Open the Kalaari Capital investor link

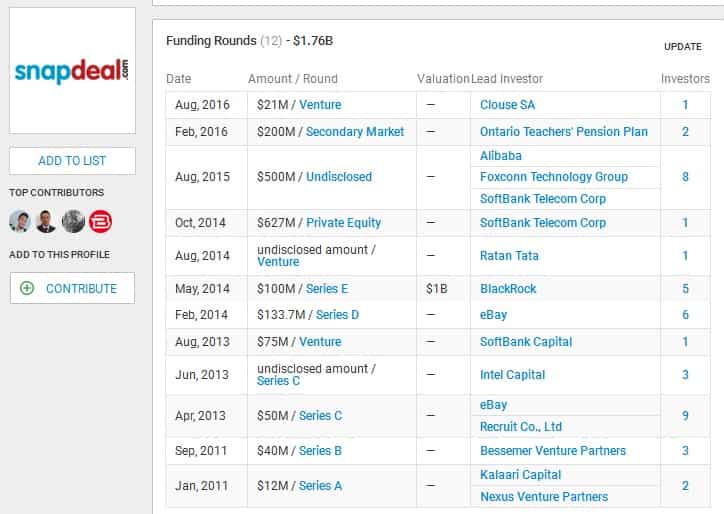point(520,475)
